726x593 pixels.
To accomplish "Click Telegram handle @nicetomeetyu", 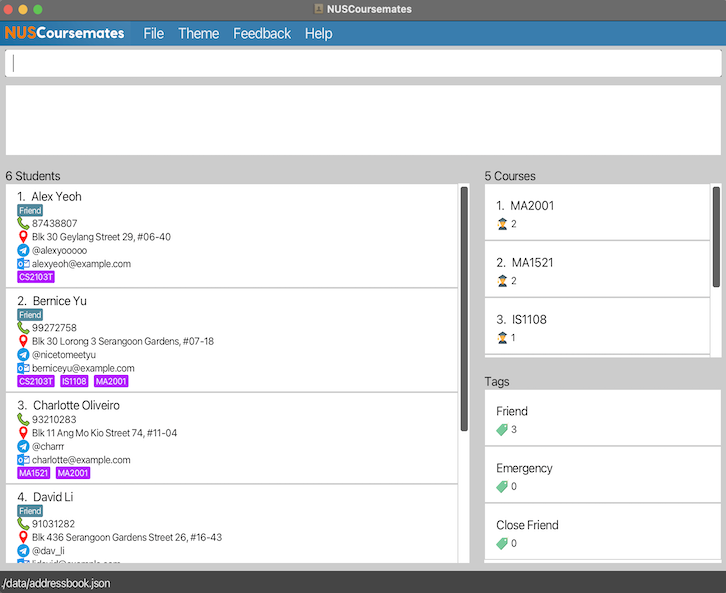I will tap(64, 355).
